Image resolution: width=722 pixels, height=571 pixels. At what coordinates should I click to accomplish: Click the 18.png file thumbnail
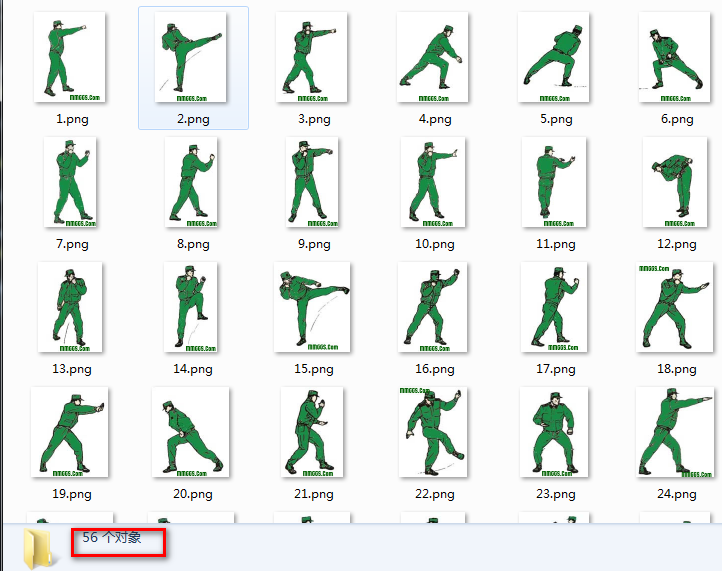tap(675, 307)
